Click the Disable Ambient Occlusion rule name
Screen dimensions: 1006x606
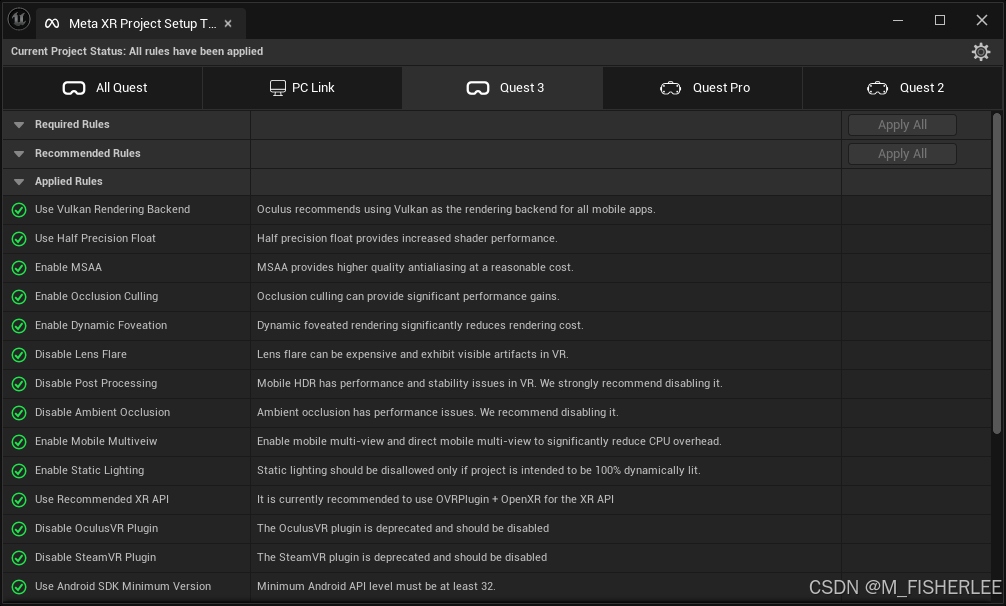[102, 412]
